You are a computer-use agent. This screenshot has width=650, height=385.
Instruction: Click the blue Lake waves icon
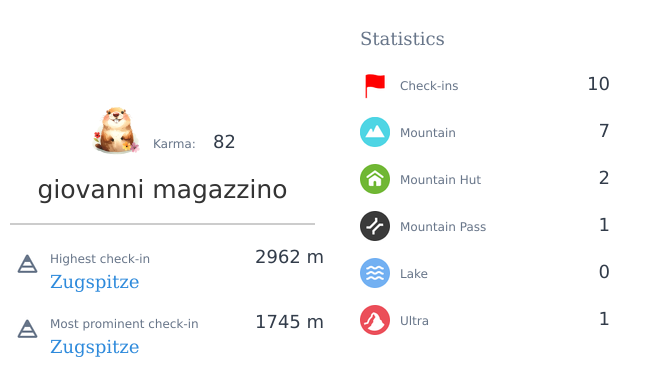click(x=375, y=273)
